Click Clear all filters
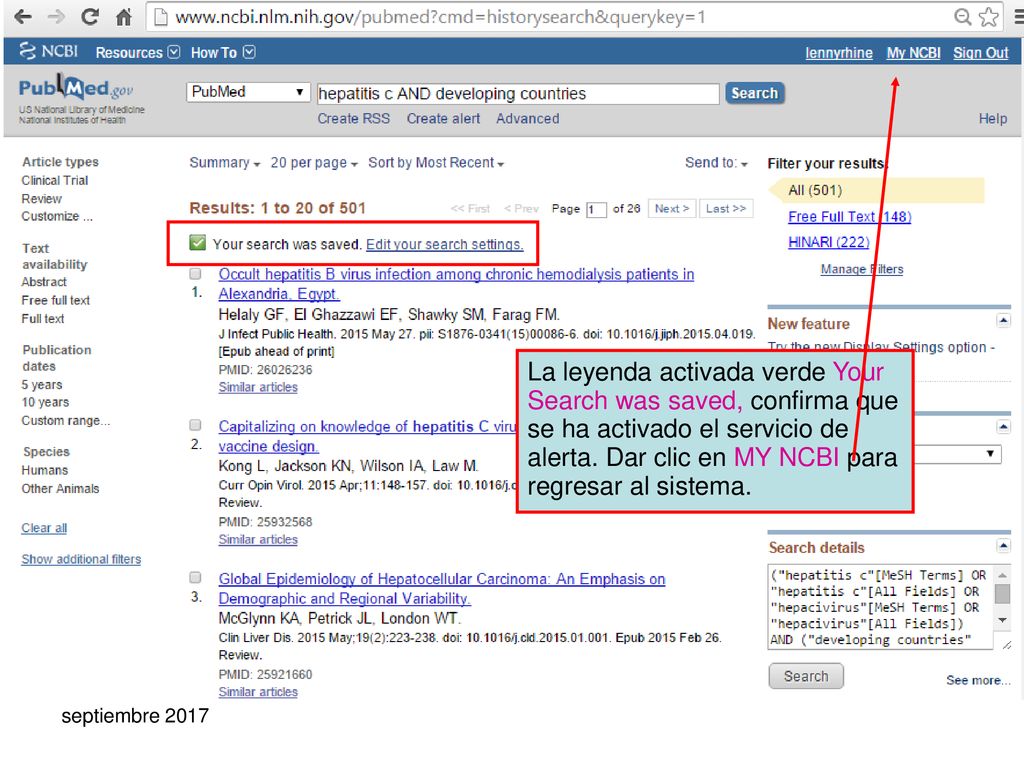The image size is (1024, 768). [44, 528]
